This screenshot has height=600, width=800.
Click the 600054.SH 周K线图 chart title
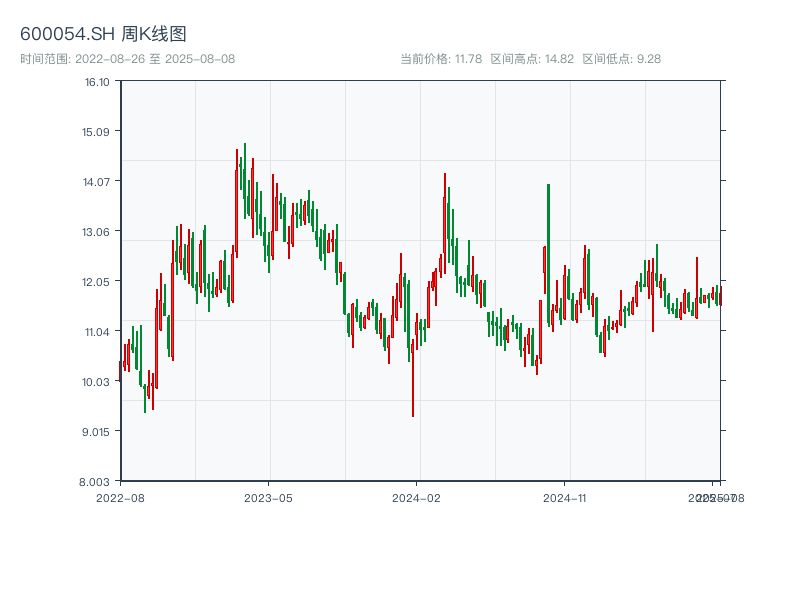click(103, 34)
